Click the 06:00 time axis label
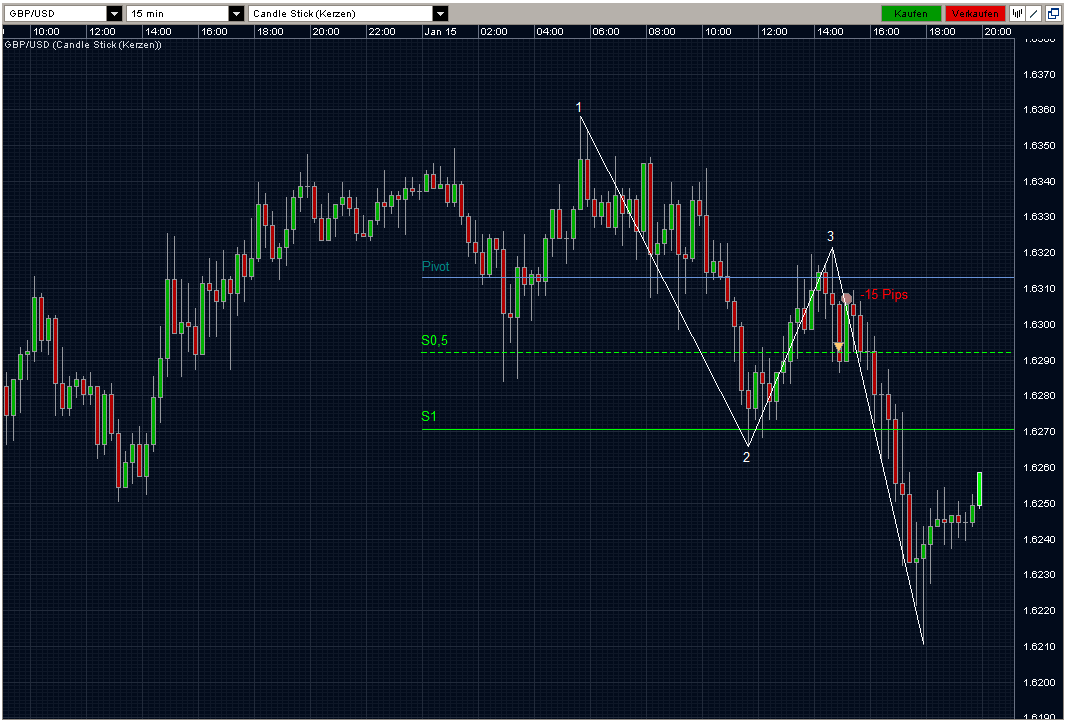This screenshot has height=720, width=1065. point(605,32)
